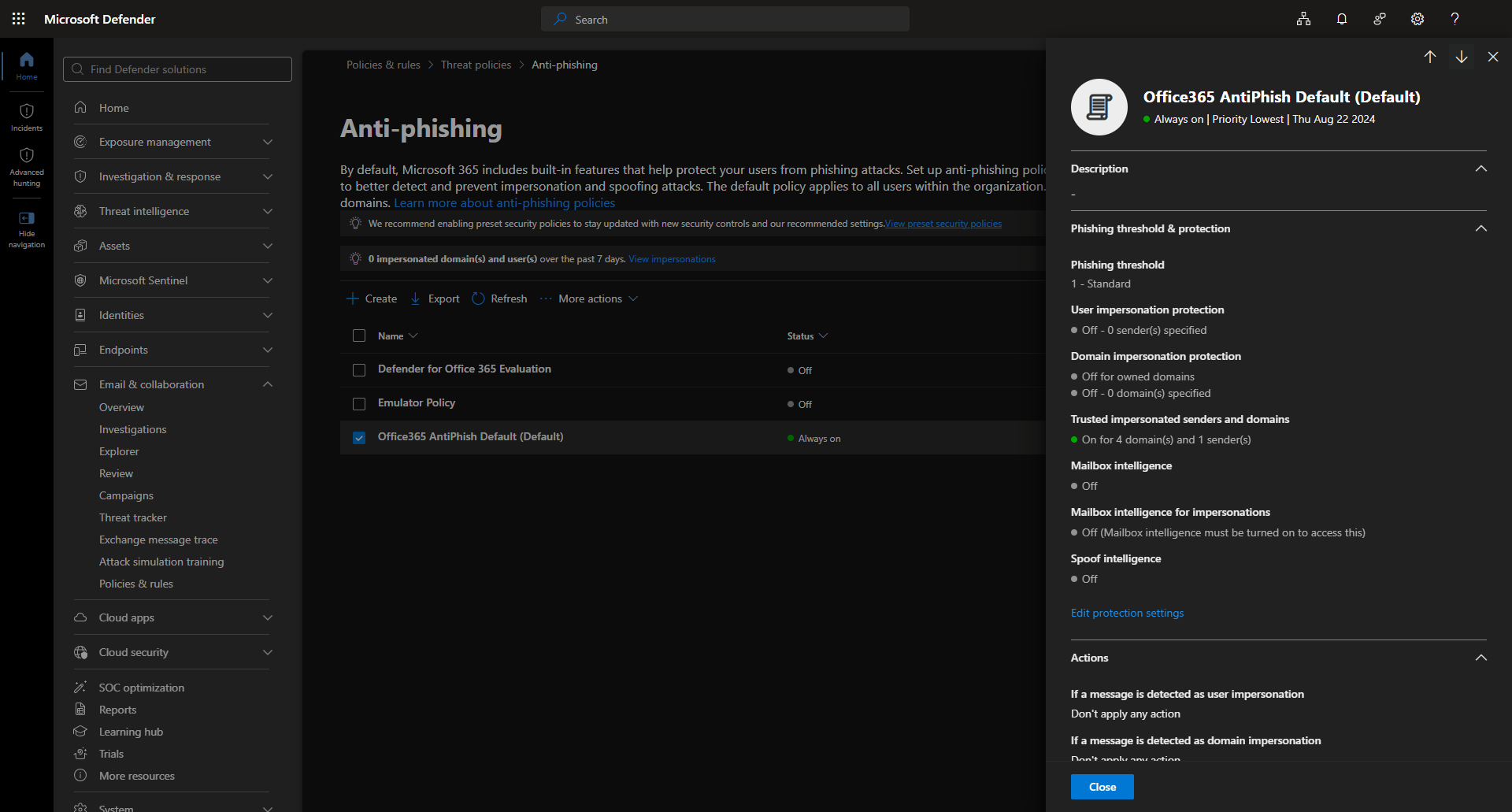1512x812 pixels.
Task: Click the Trials icon
Action: tap(80, 754)
